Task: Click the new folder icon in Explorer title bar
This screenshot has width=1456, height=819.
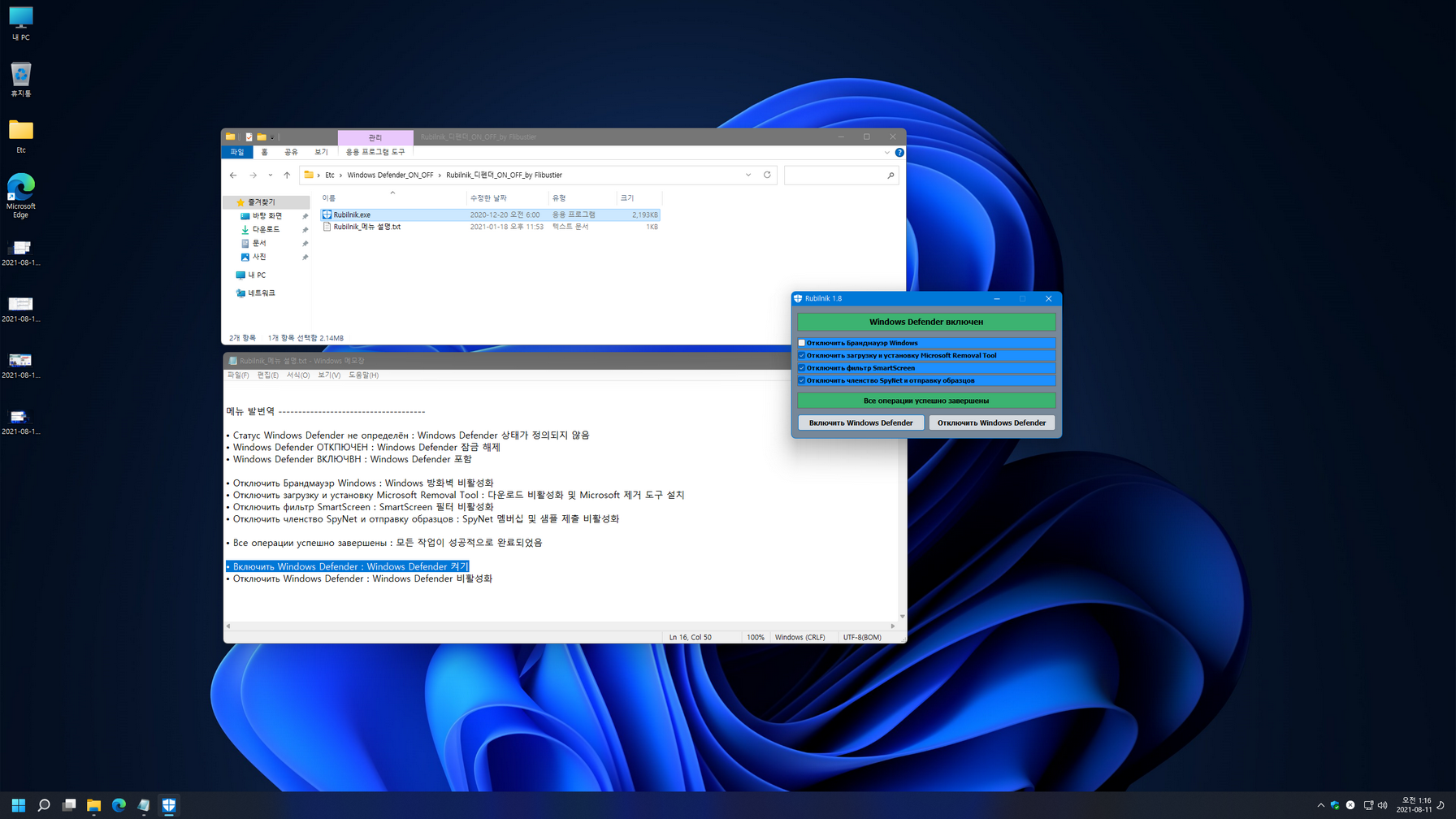Action: pyautogui.click(x=262, y=136)
